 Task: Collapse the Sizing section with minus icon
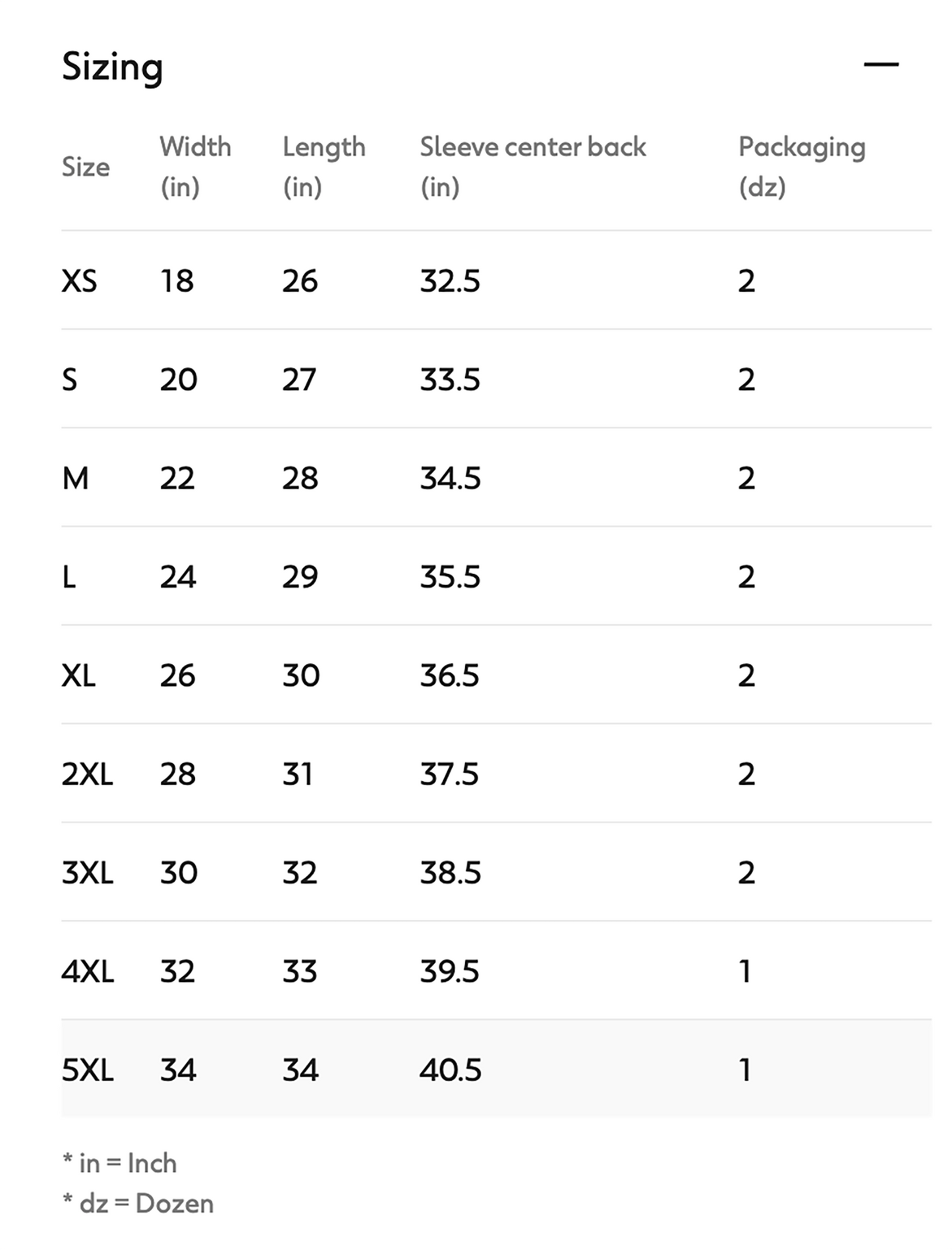coord(881,65)
